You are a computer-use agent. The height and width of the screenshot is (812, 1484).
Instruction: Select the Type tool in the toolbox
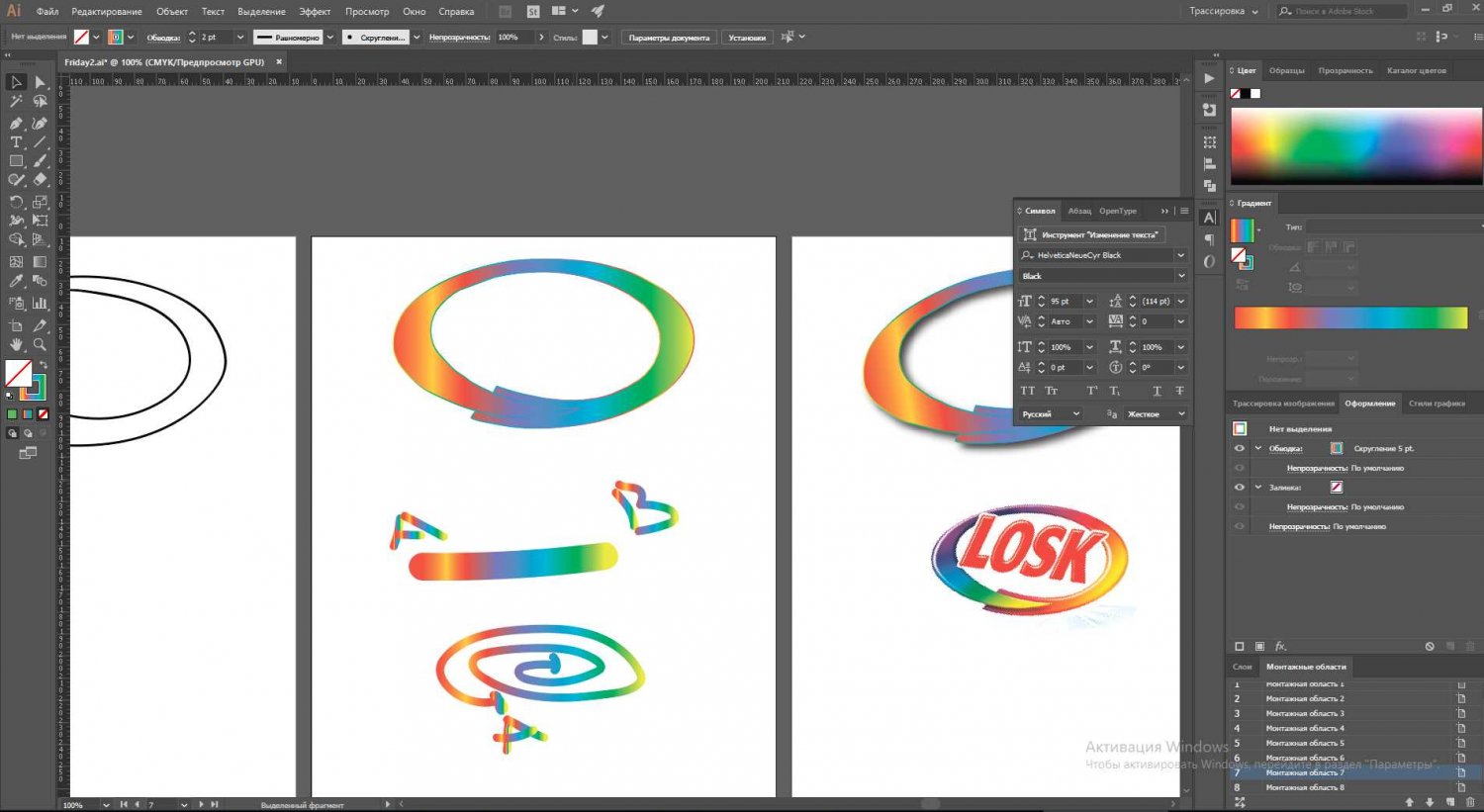(x=16, y=142)
